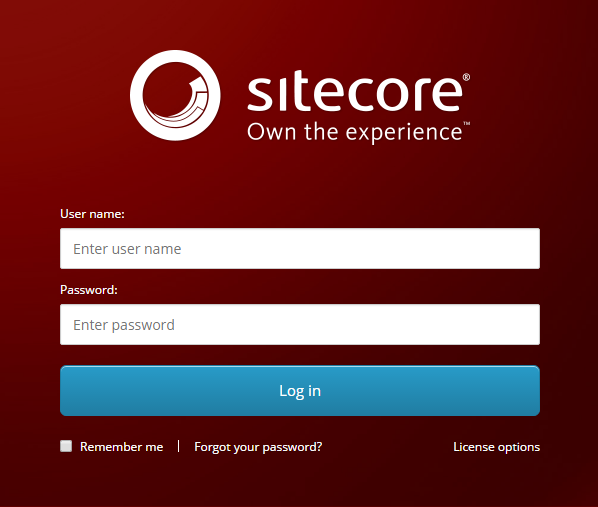The width and height of the screenshot is (598, 507).
Task: Click the TM mark after experience
Action: pos(467,124)
